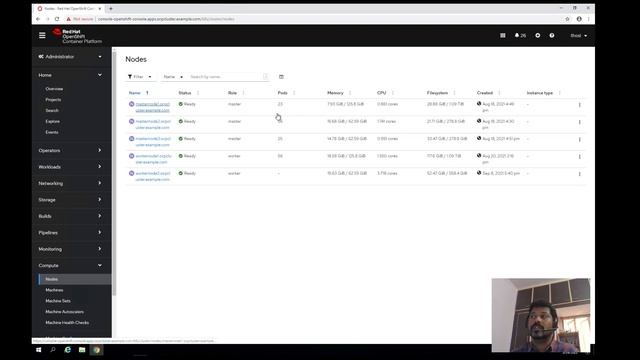Click the browser back arrow

coord(38,19)
